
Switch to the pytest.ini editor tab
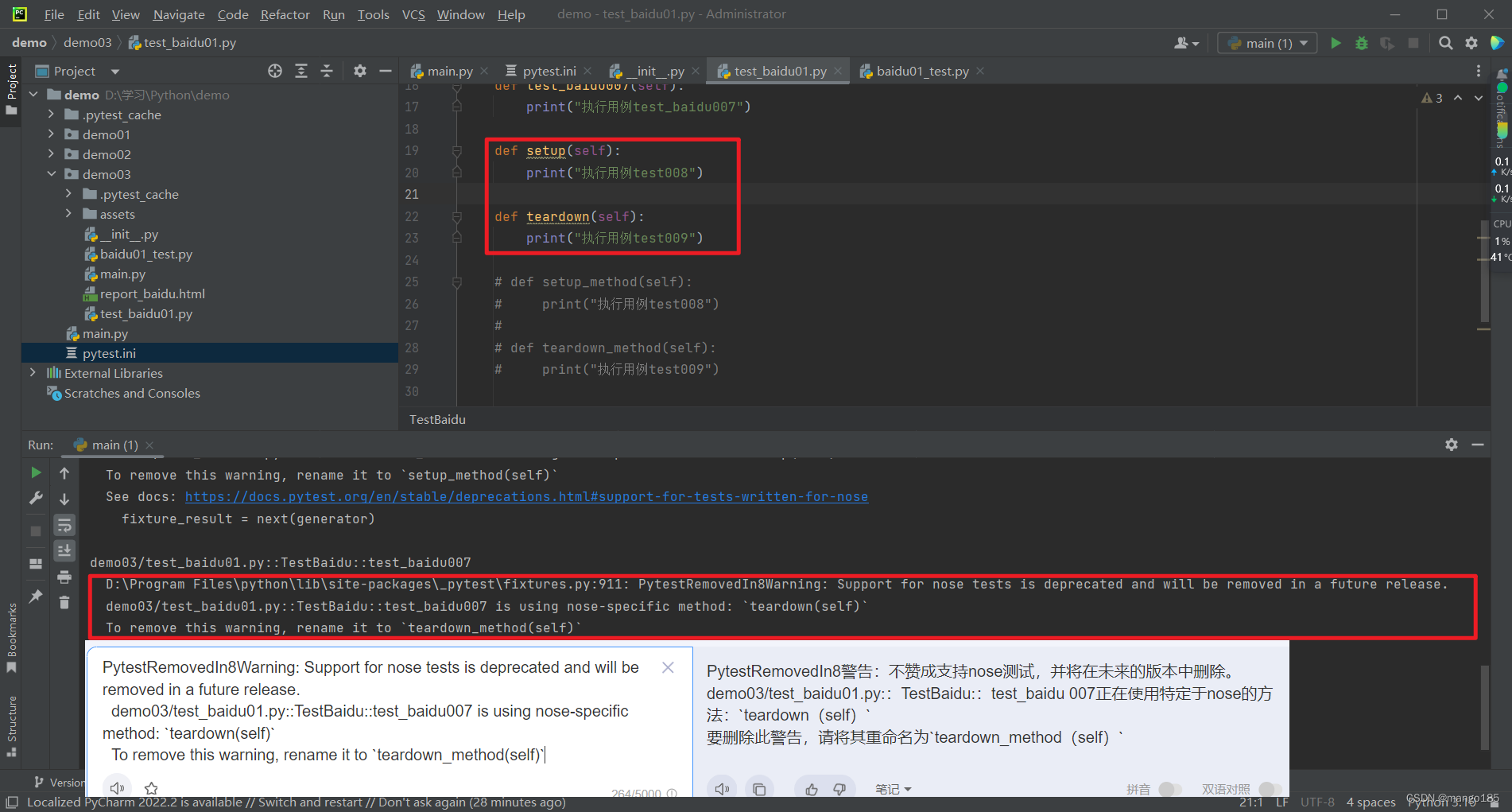549,71
